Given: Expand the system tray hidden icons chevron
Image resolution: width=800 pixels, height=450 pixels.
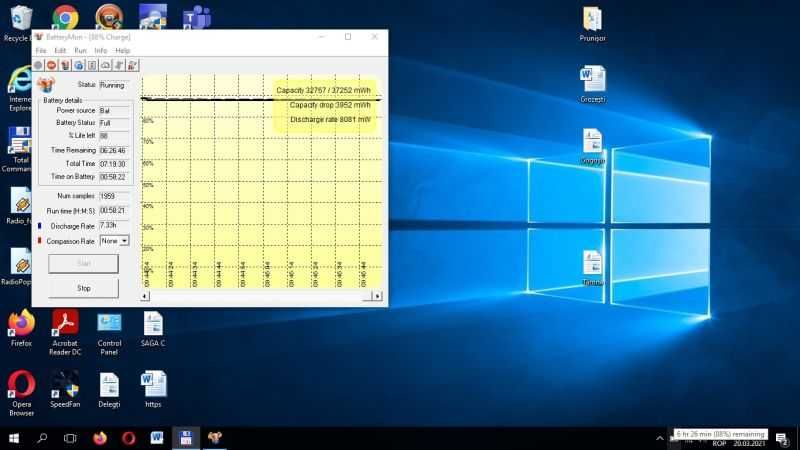Looking at the screenshot, I should pos(660,438).
